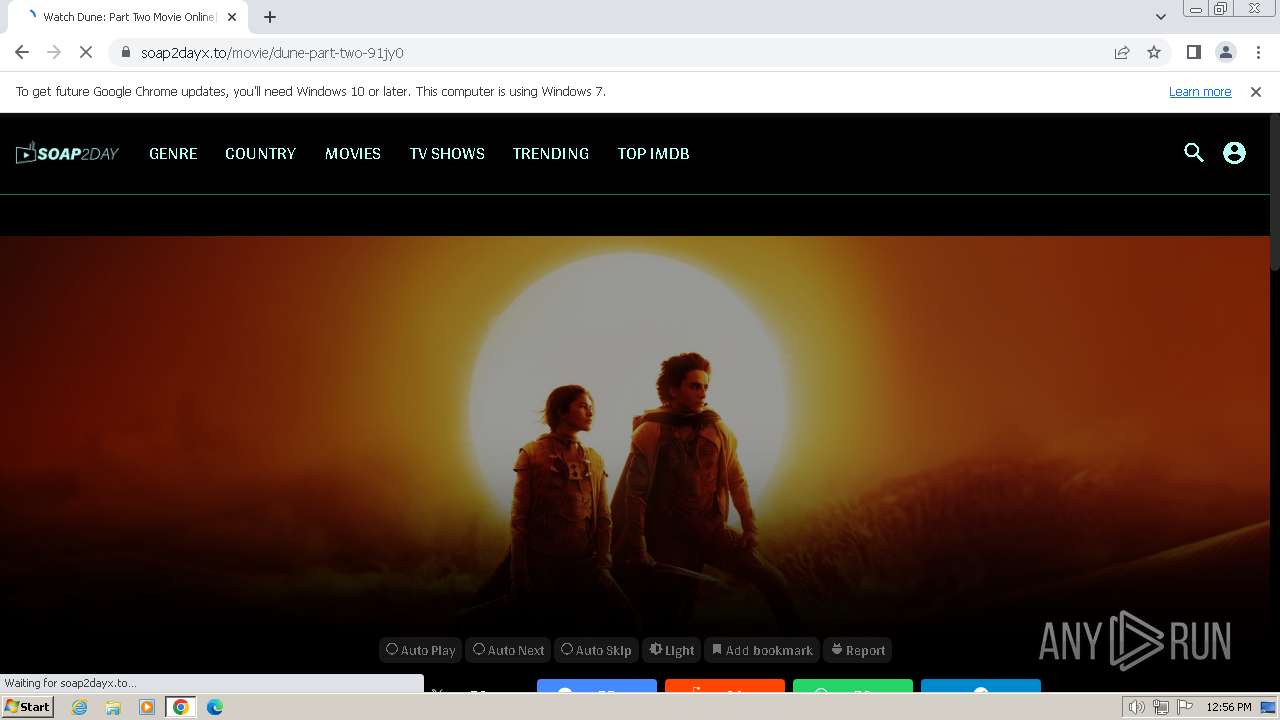Click the address bar URL
The height and width of the screenshot is (720, 1280).
[x=272, y=52]
